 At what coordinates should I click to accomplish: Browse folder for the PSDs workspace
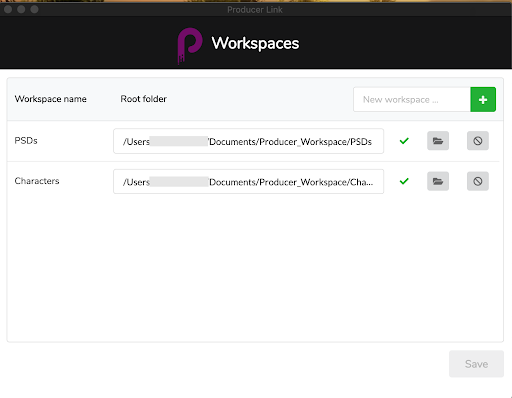point(438,141)
